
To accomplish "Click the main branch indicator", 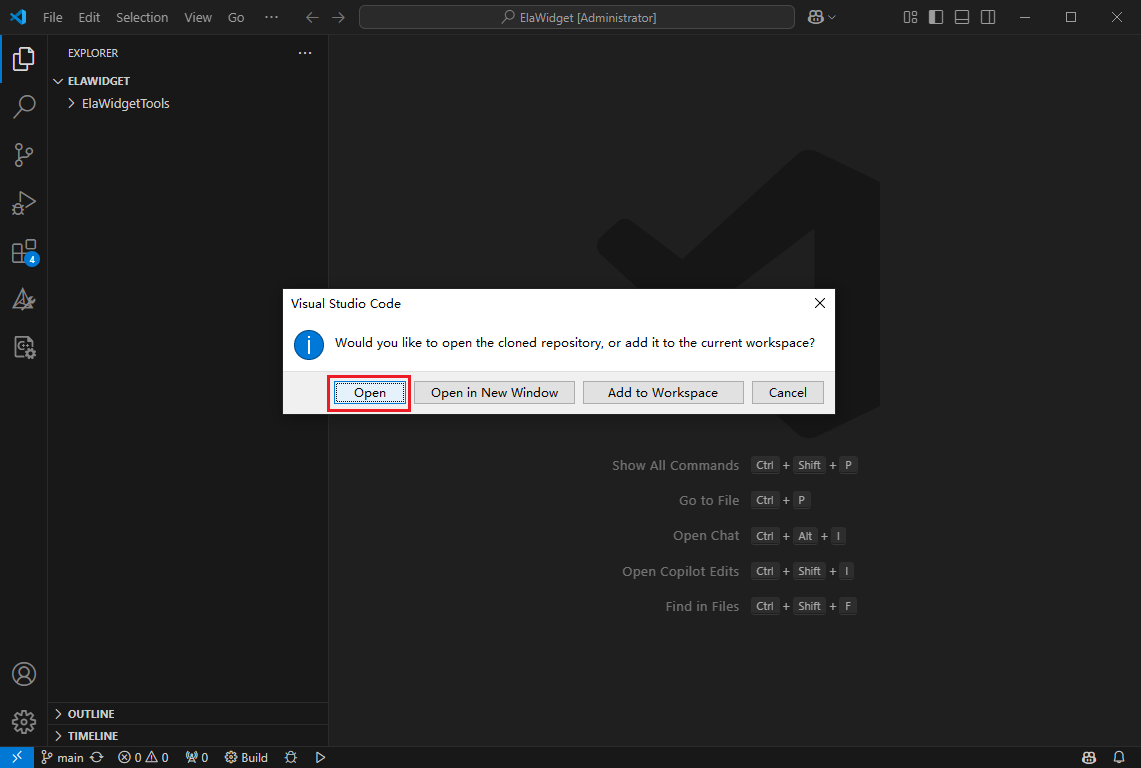I will [x=62, y=757].
